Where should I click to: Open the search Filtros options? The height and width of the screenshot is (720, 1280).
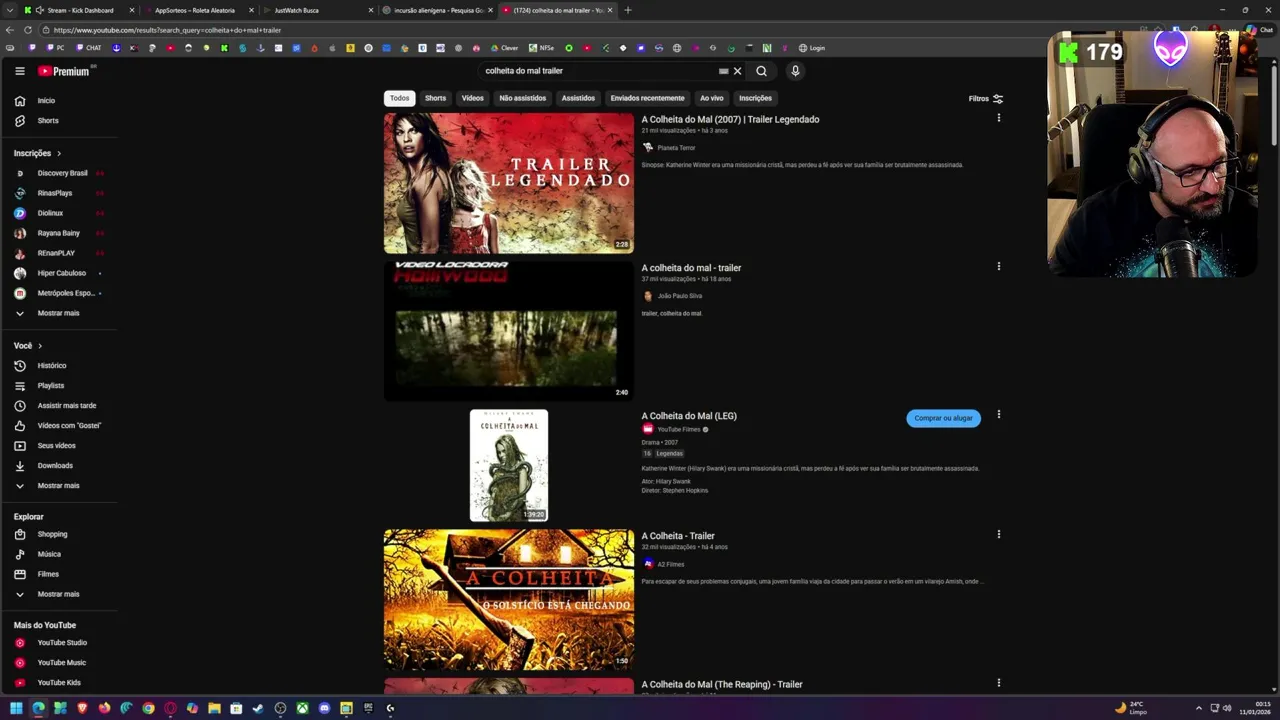(986, 98)
